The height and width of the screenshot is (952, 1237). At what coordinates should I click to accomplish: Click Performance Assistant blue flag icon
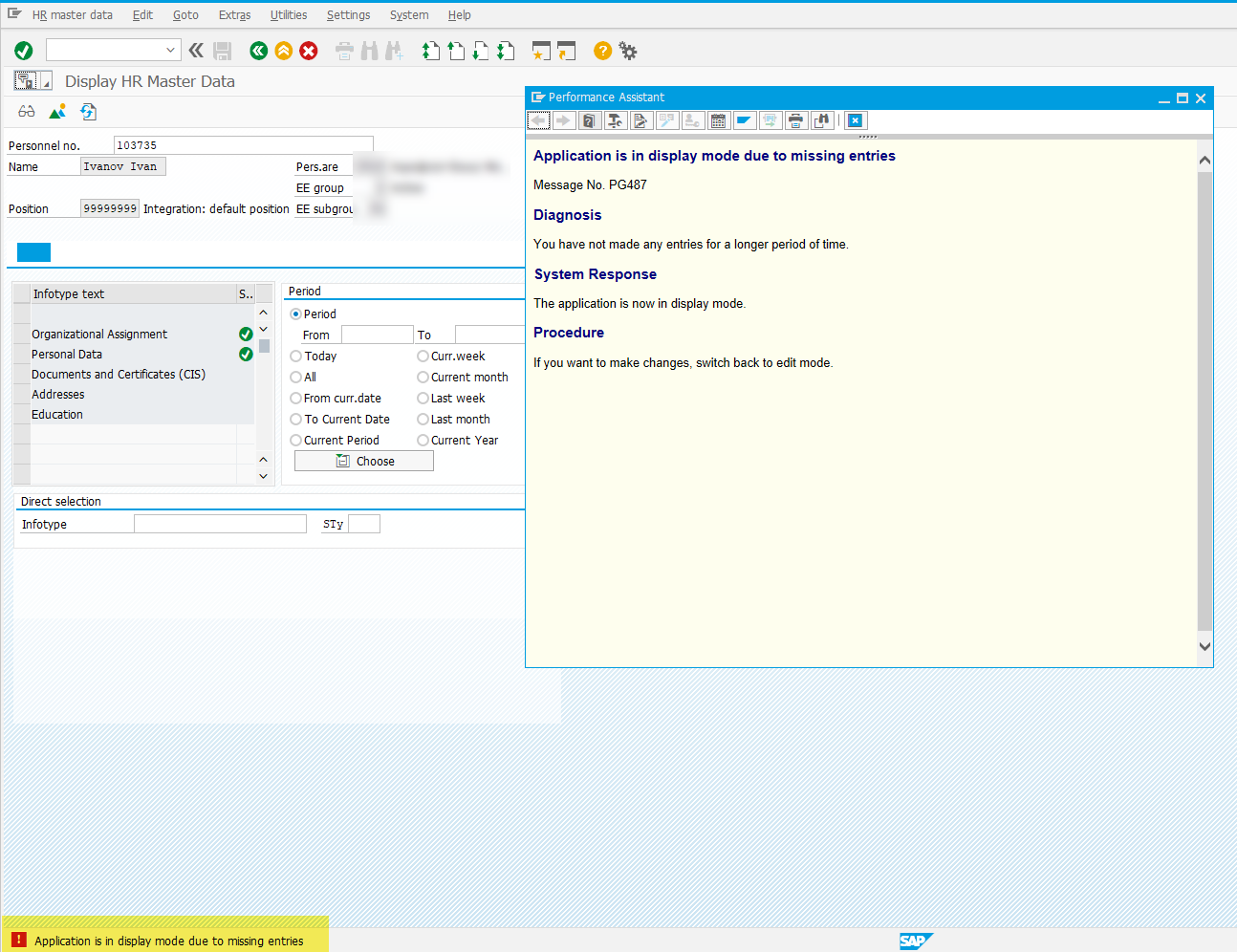(745, 120)
